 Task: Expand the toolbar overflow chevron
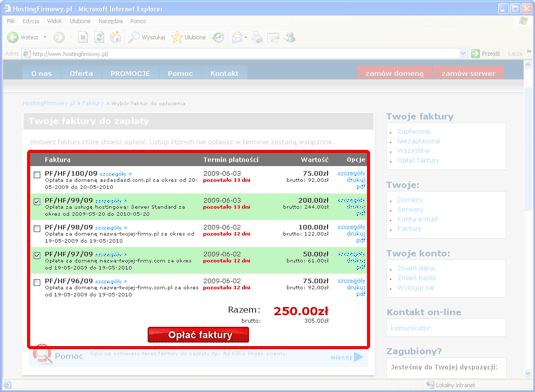[x=529, y=52]
